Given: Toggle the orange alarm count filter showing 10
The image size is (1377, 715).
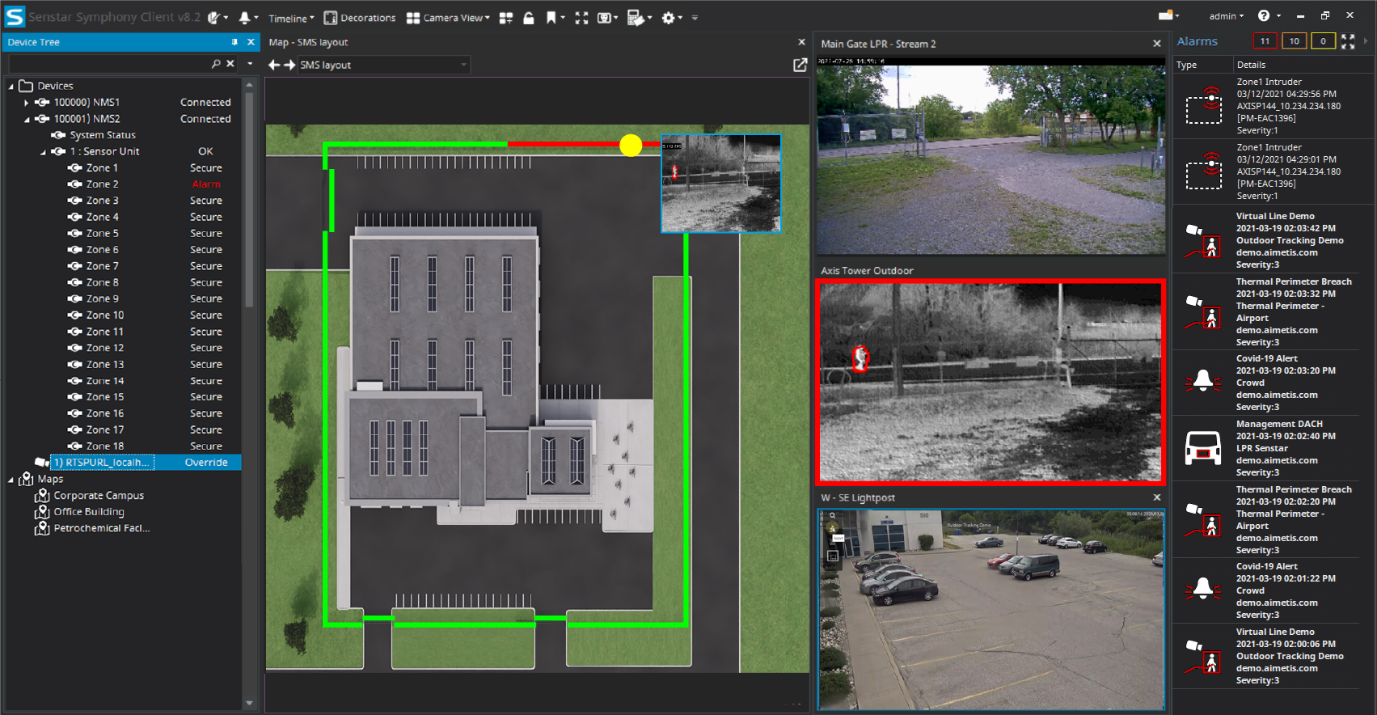Looking at the screenshot, I should tap(1294, 41).
